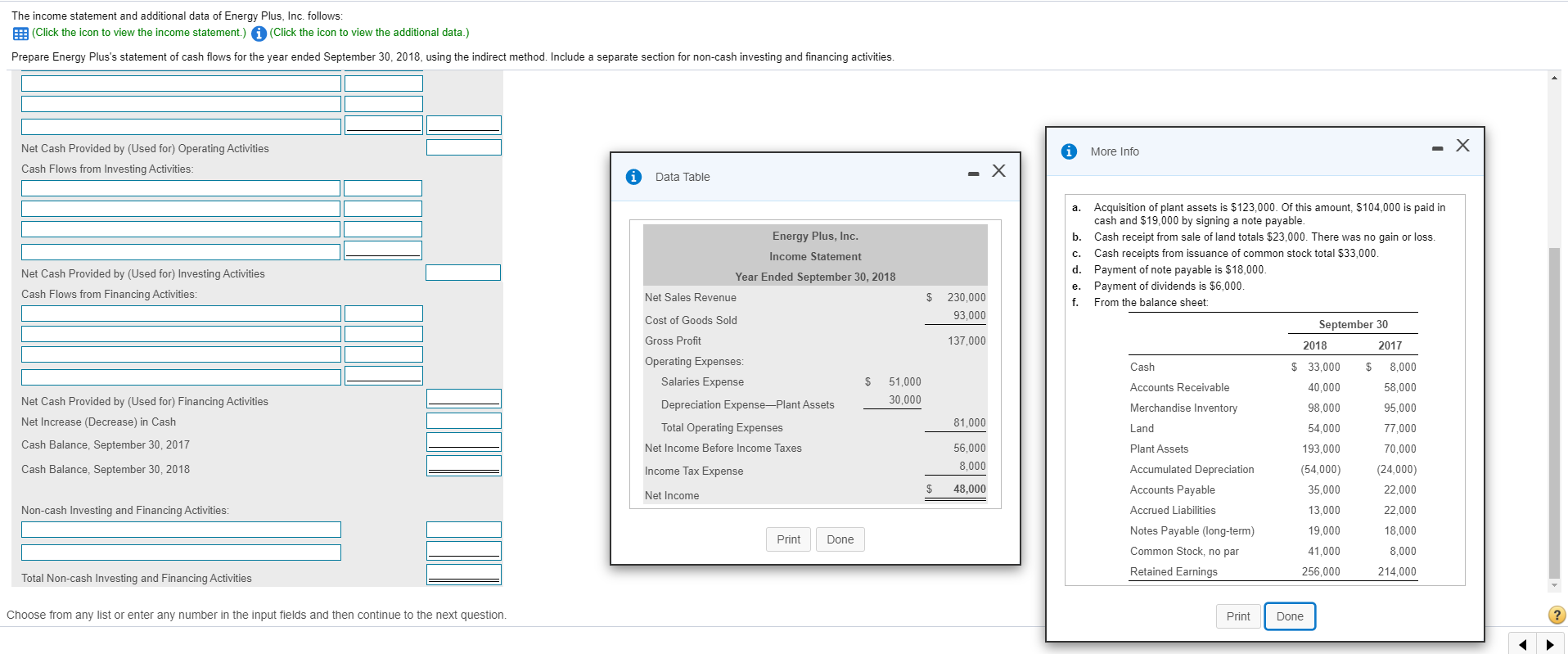Click the Non-cash Investing and Financing Activities heading
This screenshot has height=654, width=1568.
pyautogui.click(x=125, y=510)
